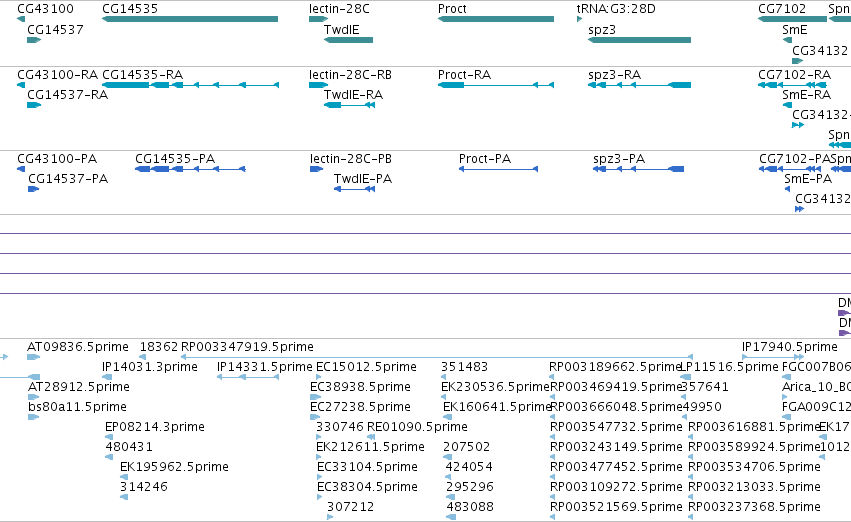Select the CG14537 gene arrow
851x522 pixels.
click(x=34, y=40)
